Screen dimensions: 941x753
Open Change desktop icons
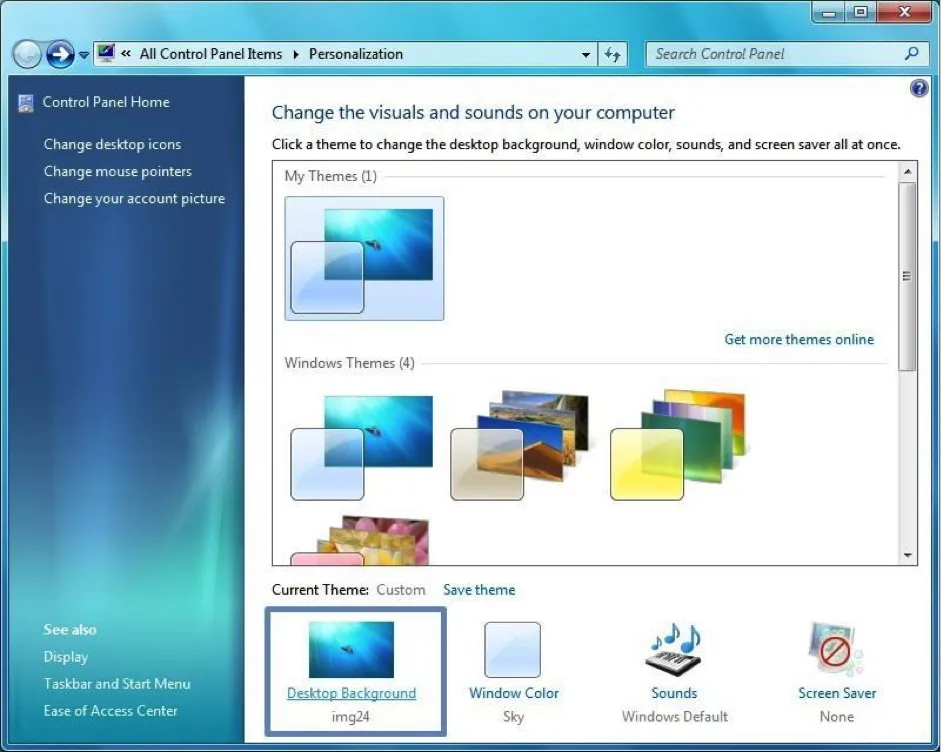pos(112,144)
